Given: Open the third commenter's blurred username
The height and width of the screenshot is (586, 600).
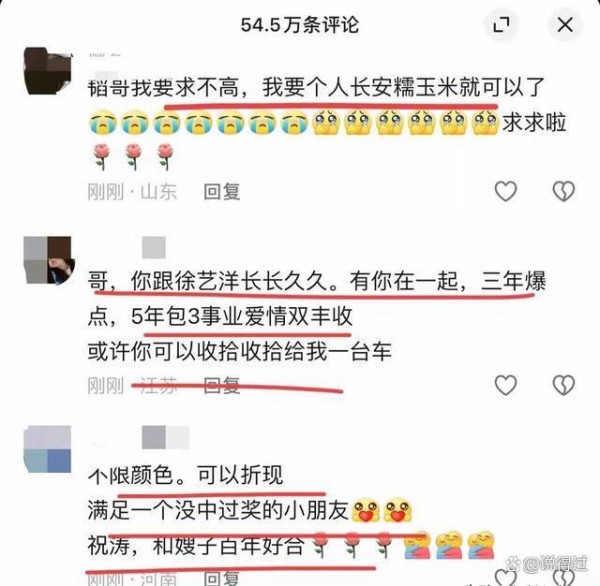Looking at the screenshot, I should point(165,437).
